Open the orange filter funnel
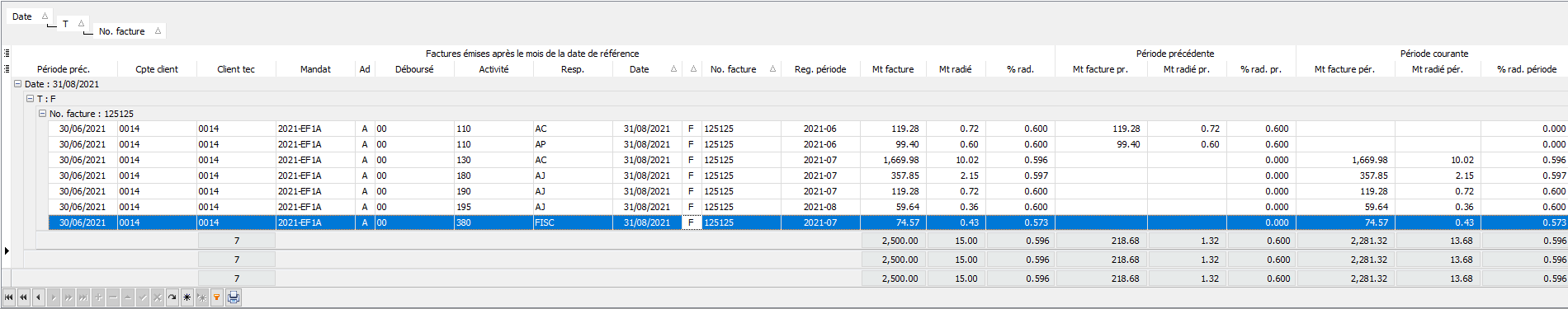 (x=217, y=297)
